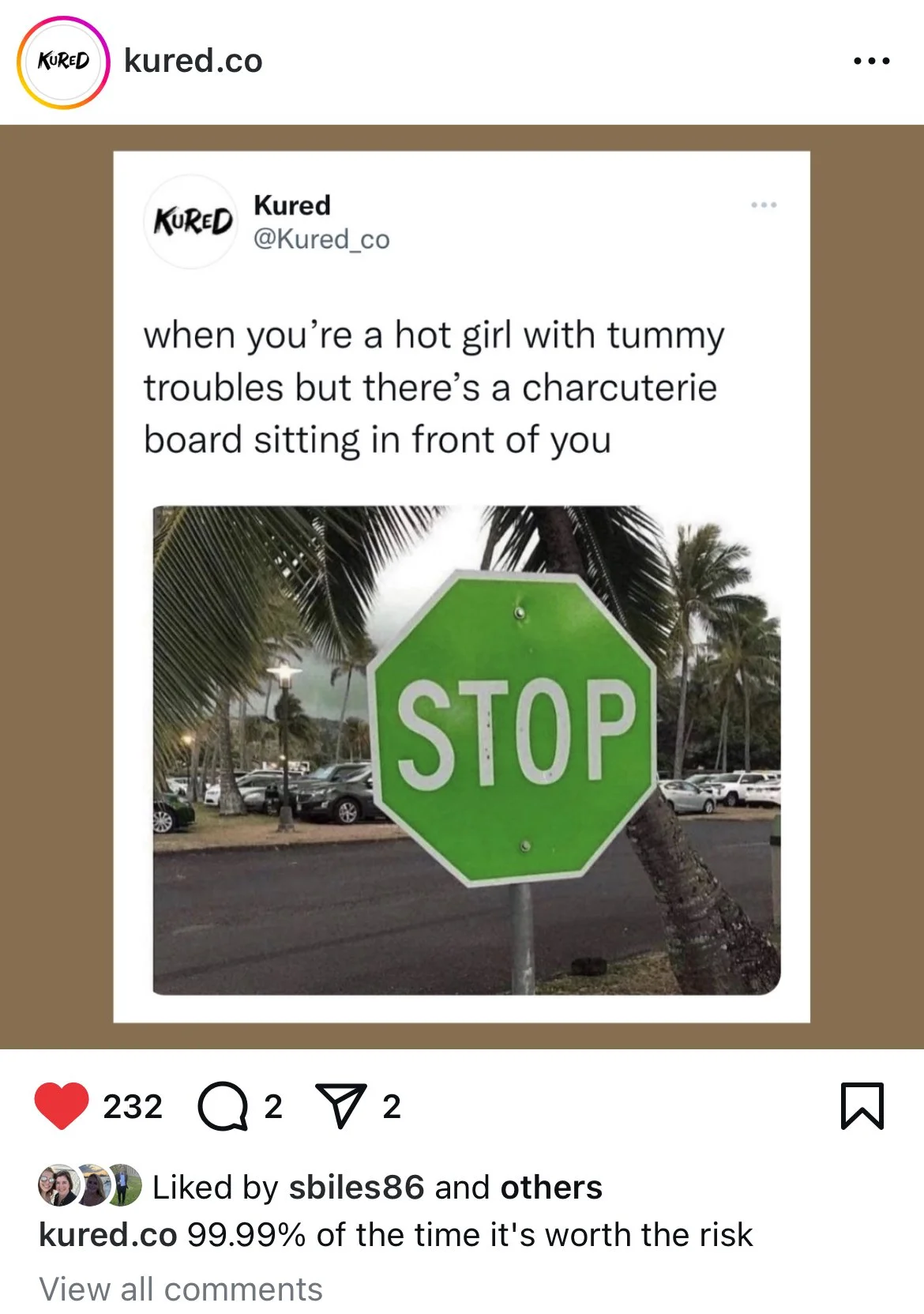Image resolution: width=924 pixels, height=1314 pixels.
Task: Open sbiles86 profile from likes
Action: [356, 1187]
